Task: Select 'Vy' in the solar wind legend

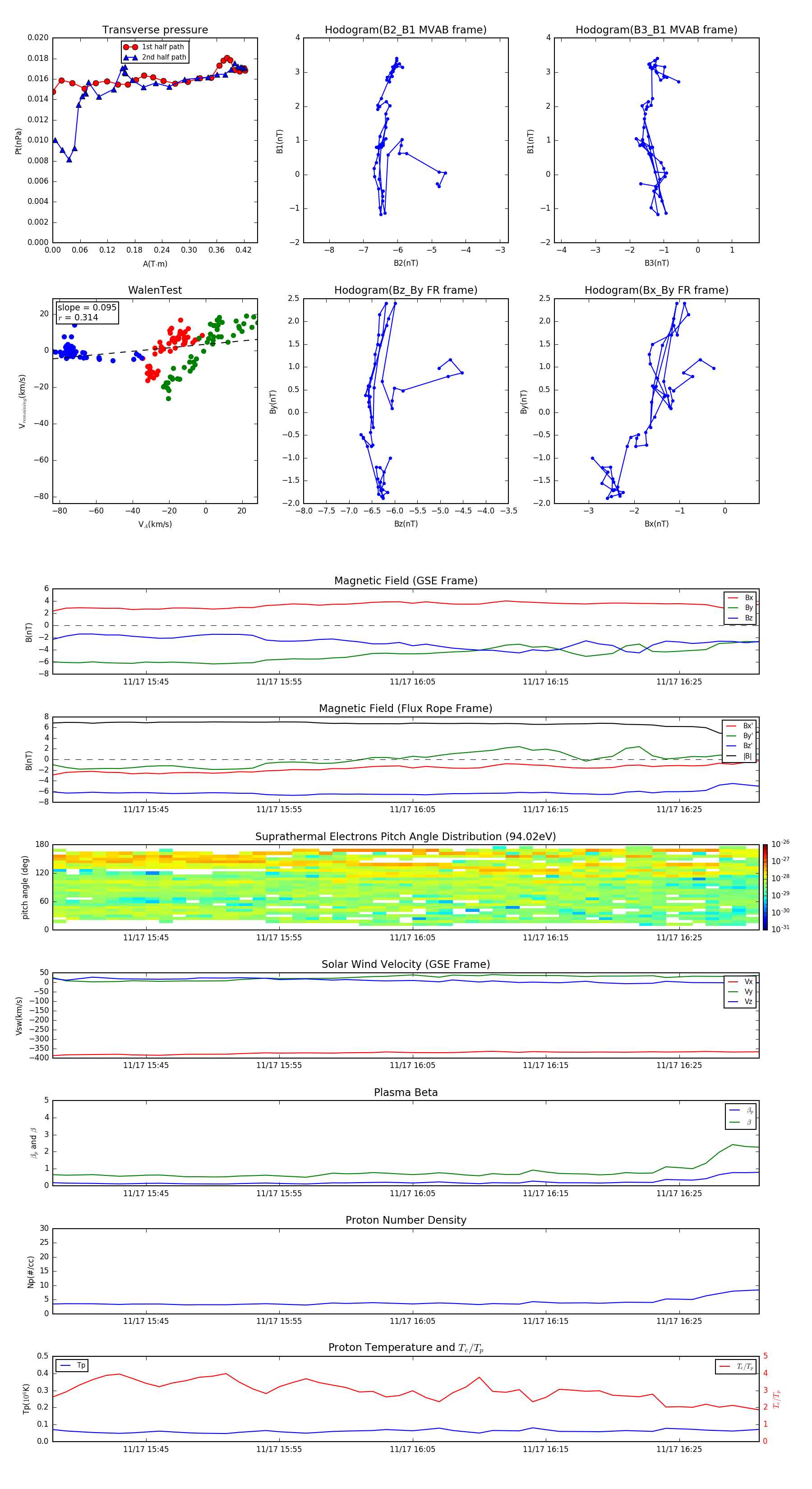Action: (740, 991)
